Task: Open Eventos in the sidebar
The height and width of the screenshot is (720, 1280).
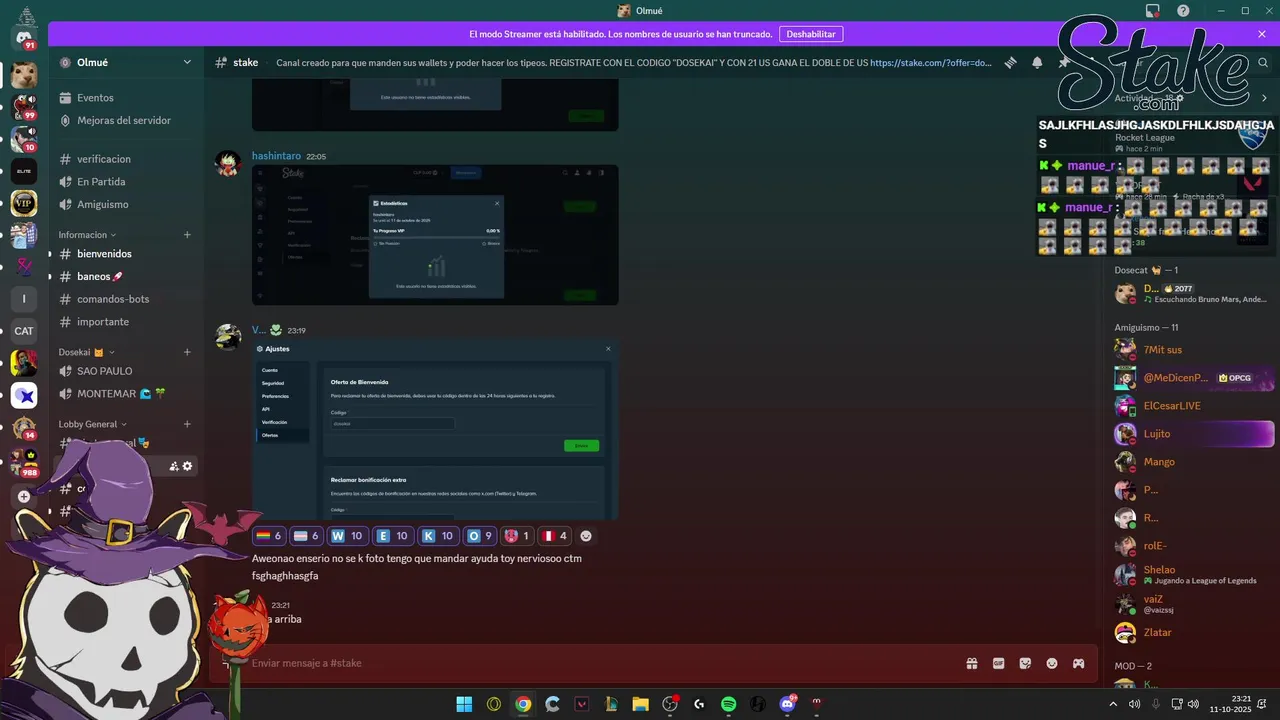Action: 127,98
